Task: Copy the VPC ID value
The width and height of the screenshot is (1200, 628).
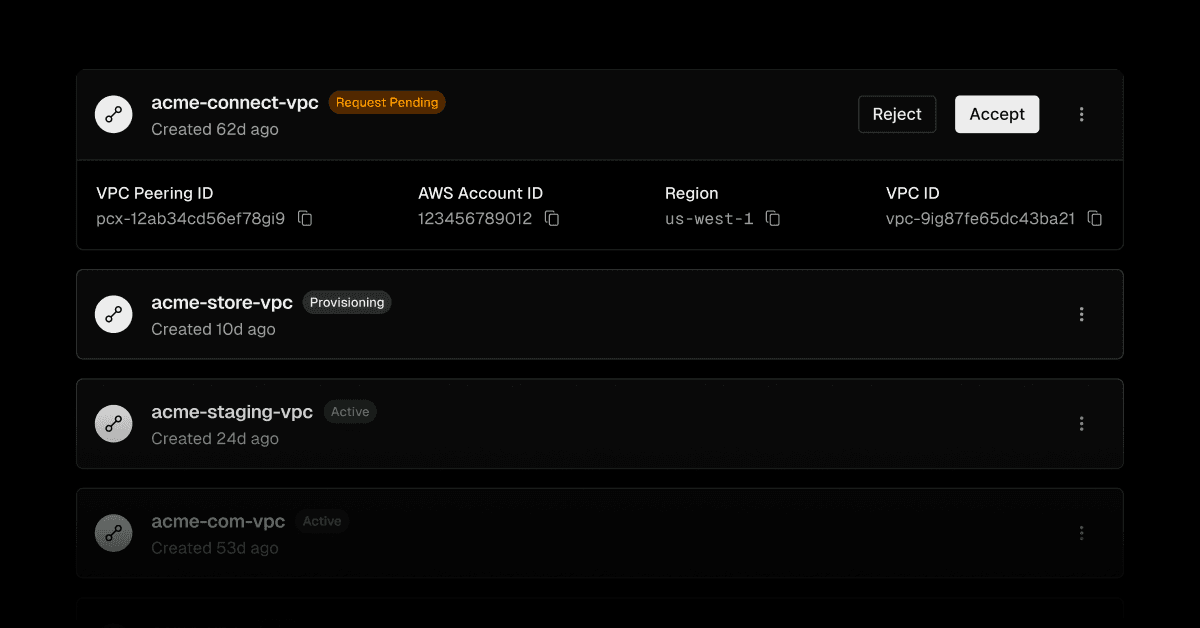Action: (x=1095, y=218)
